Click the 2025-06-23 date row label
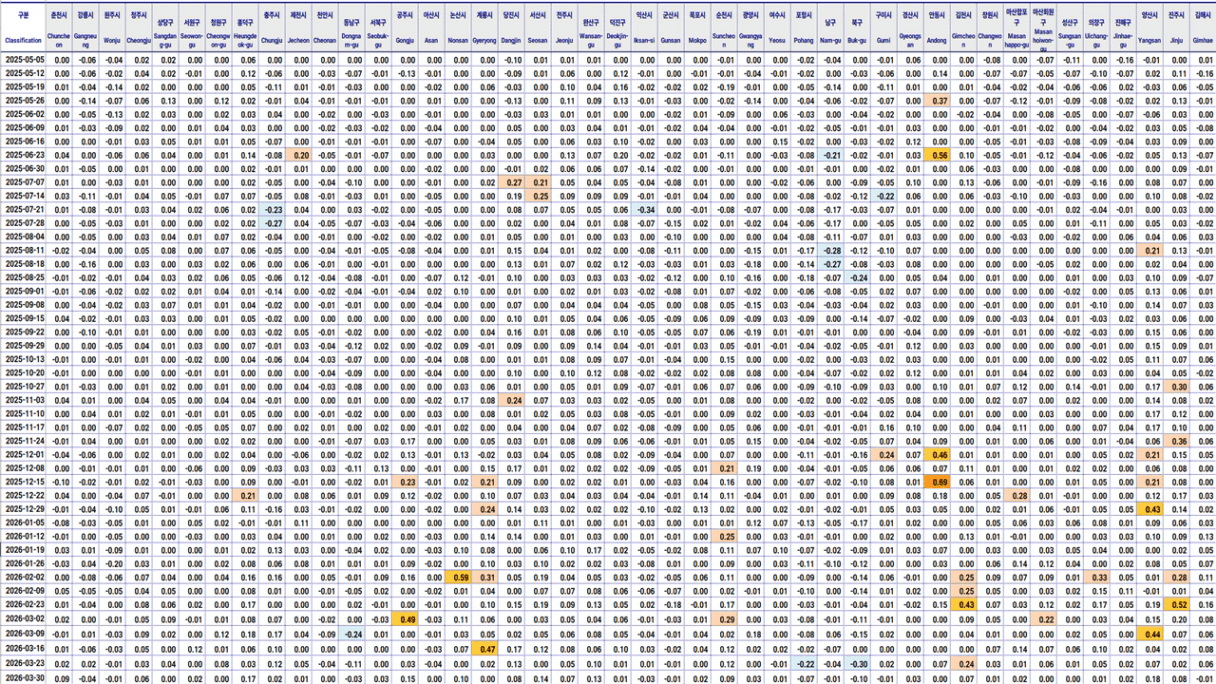This screenshot has width=1216, height=684. click(23, 155)
